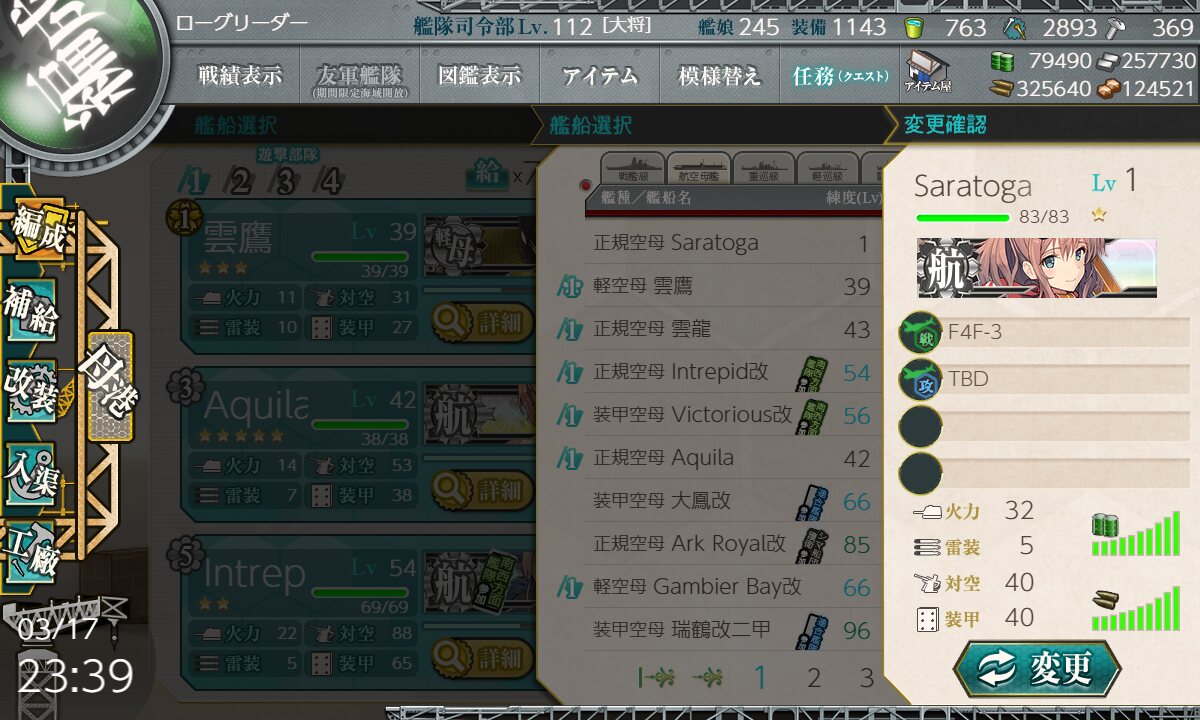Open 任務 (クエスト) menu
The height and width of the screenshot is (720, 1200).
tap(840, 76)
